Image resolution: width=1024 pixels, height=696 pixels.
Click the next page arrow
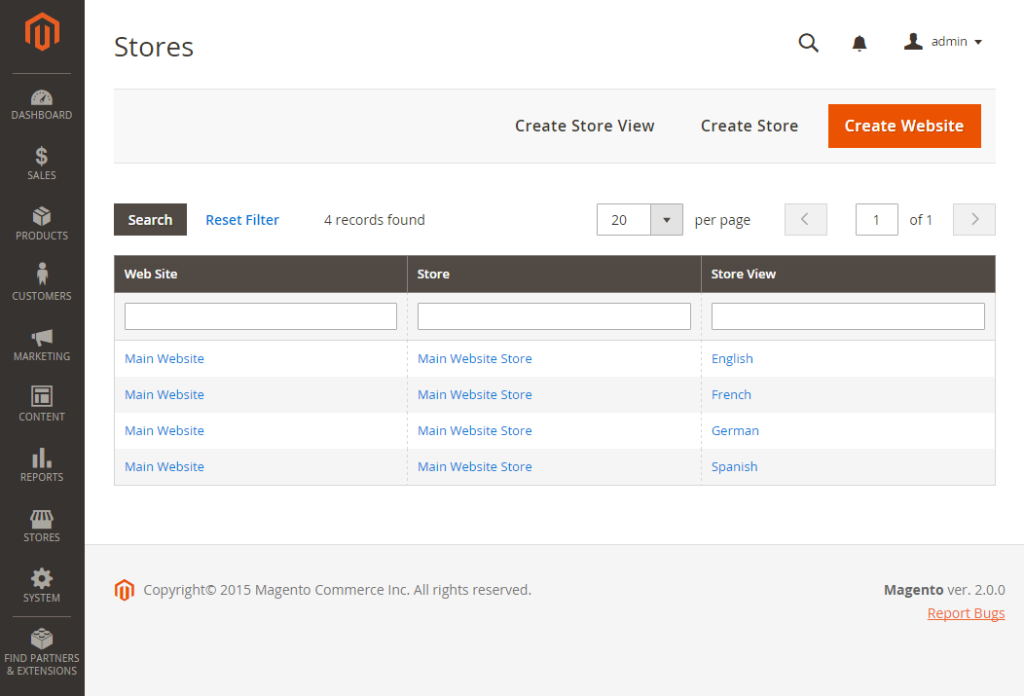(973, 219)
